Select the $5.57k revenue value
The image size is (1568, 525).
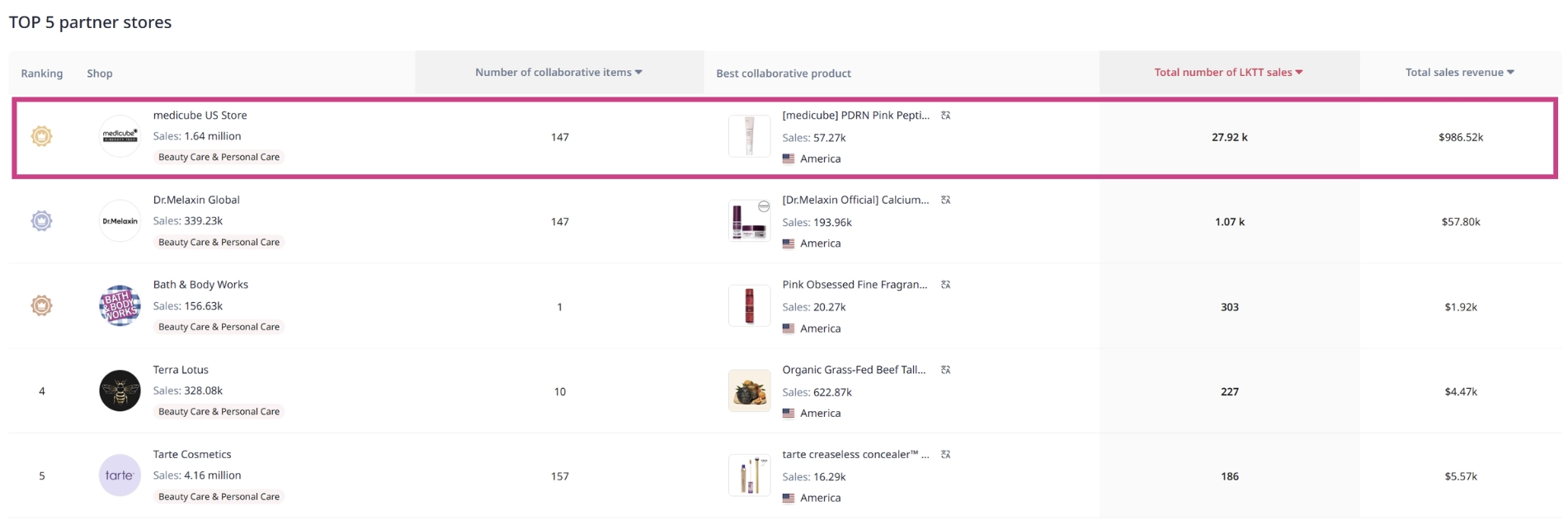(1461, 476)
